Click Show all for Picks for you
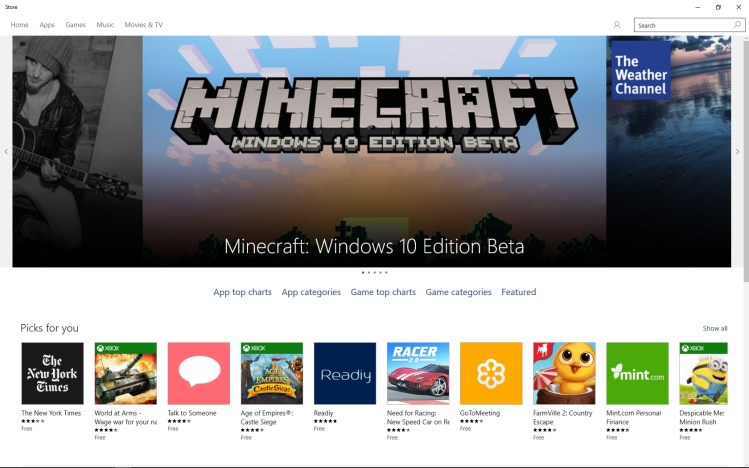 715,328
